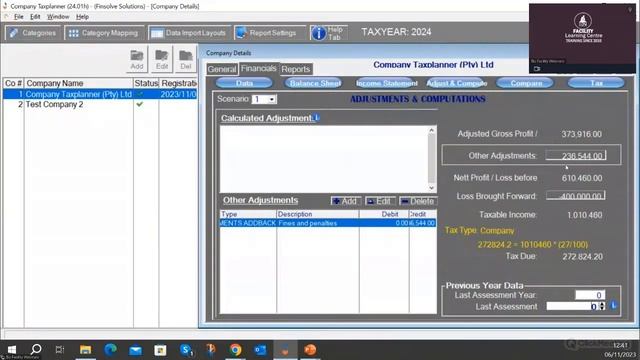Open Category Mapping
The height and width of the screenshot is (360, 640).
104,33
